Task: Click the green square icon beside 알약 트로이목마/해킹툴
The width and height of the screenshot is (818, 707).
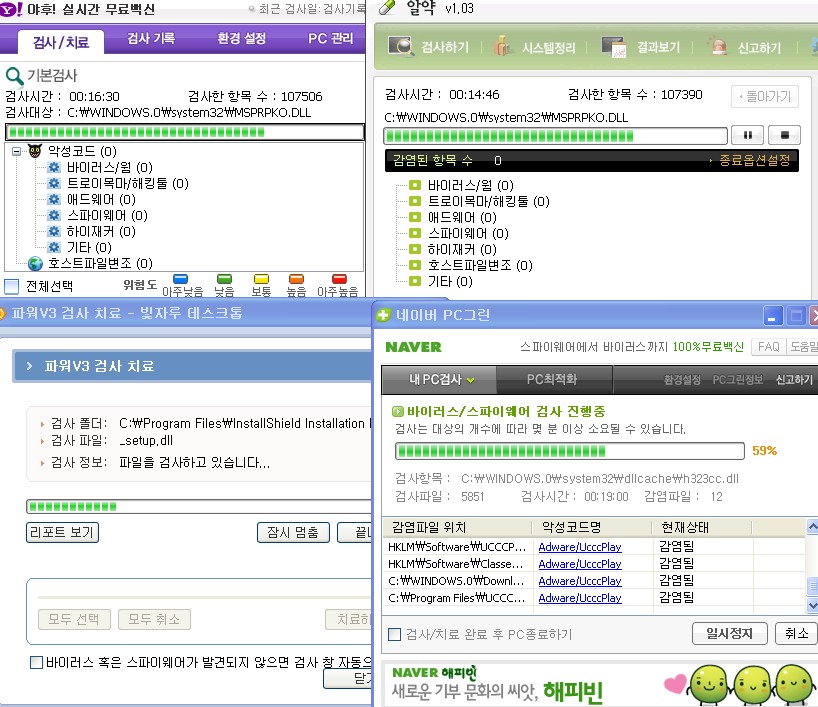Action: pos(415,201)
